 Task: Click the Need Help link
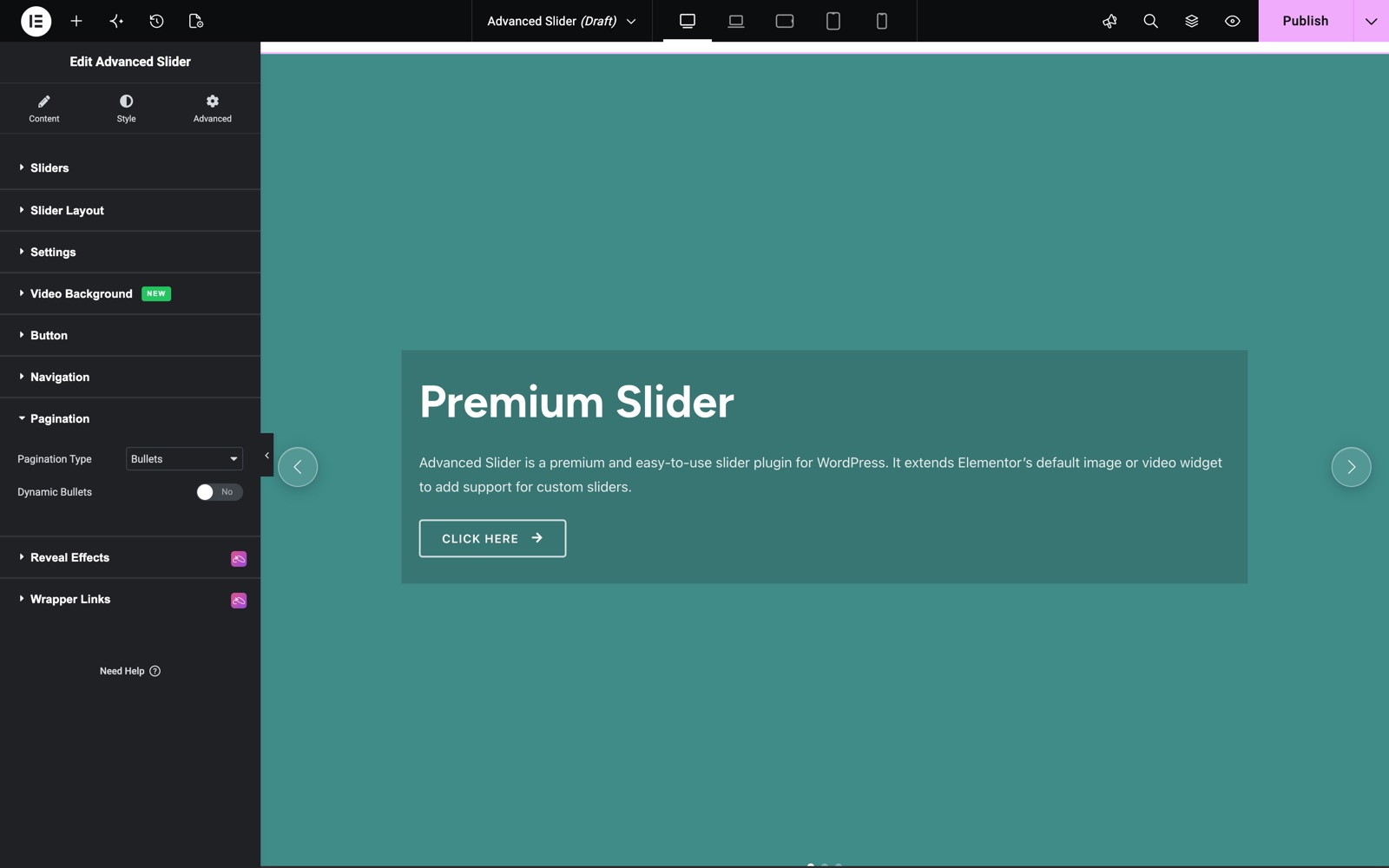(x=130, y=671)
